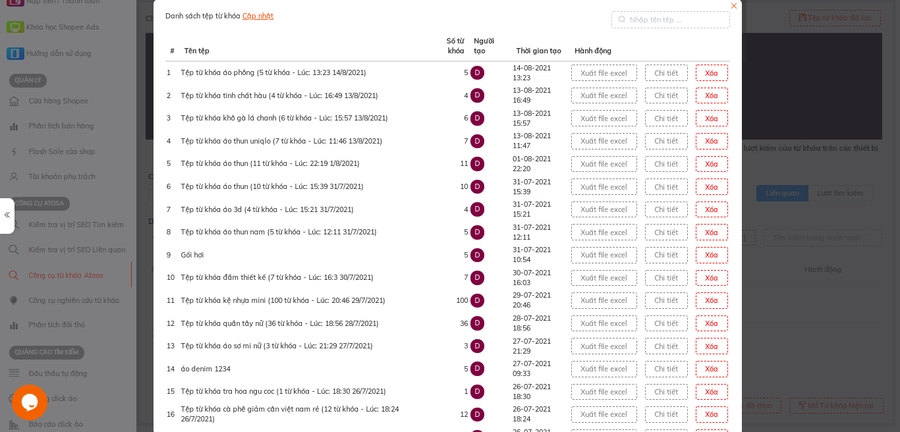Open 'Cửa hàng Shopee' in sidebar
Screen dimensions: 900x432
pos(58,100)
